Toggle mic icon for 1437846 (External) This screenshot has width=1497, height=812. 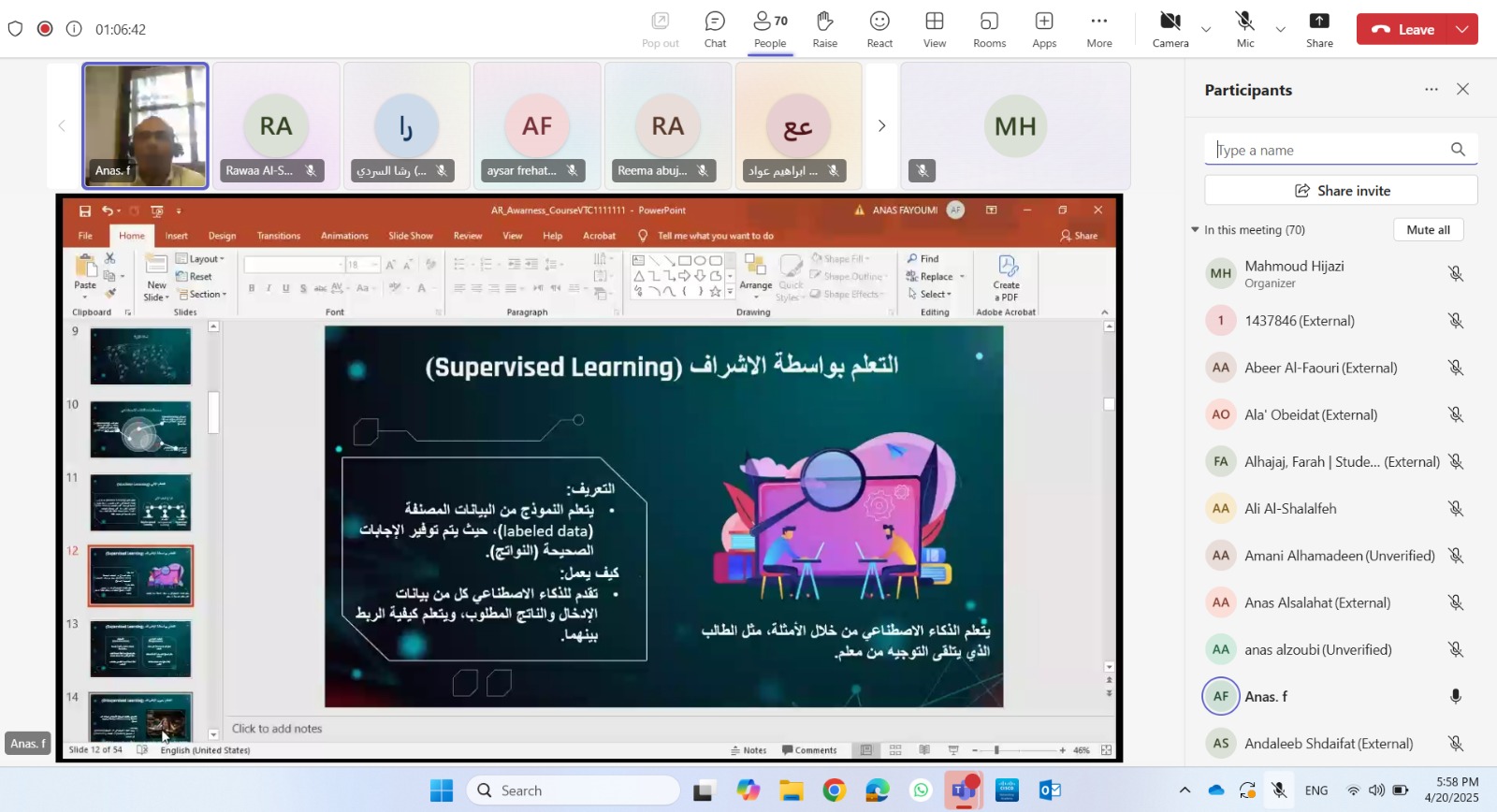coord(1456,320)
